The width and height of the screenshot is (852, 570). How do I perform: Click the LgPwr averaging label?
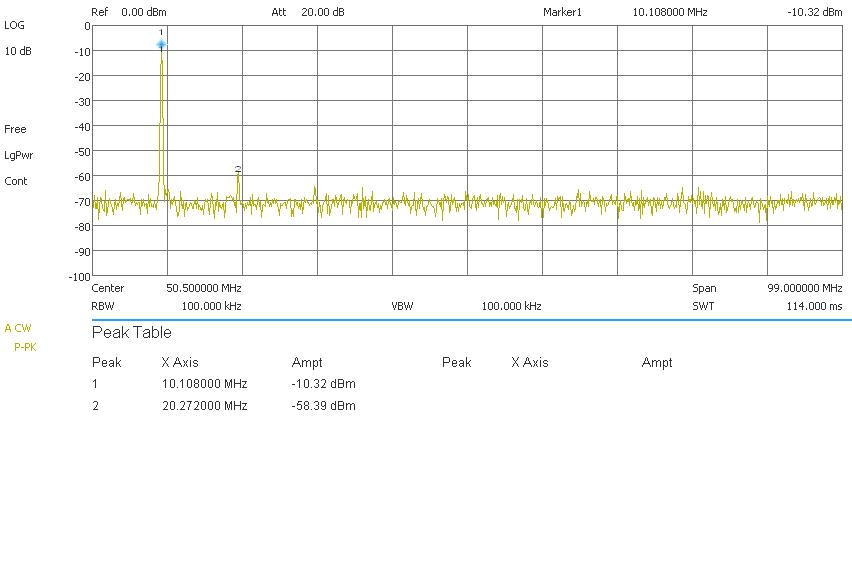(18, 155)
